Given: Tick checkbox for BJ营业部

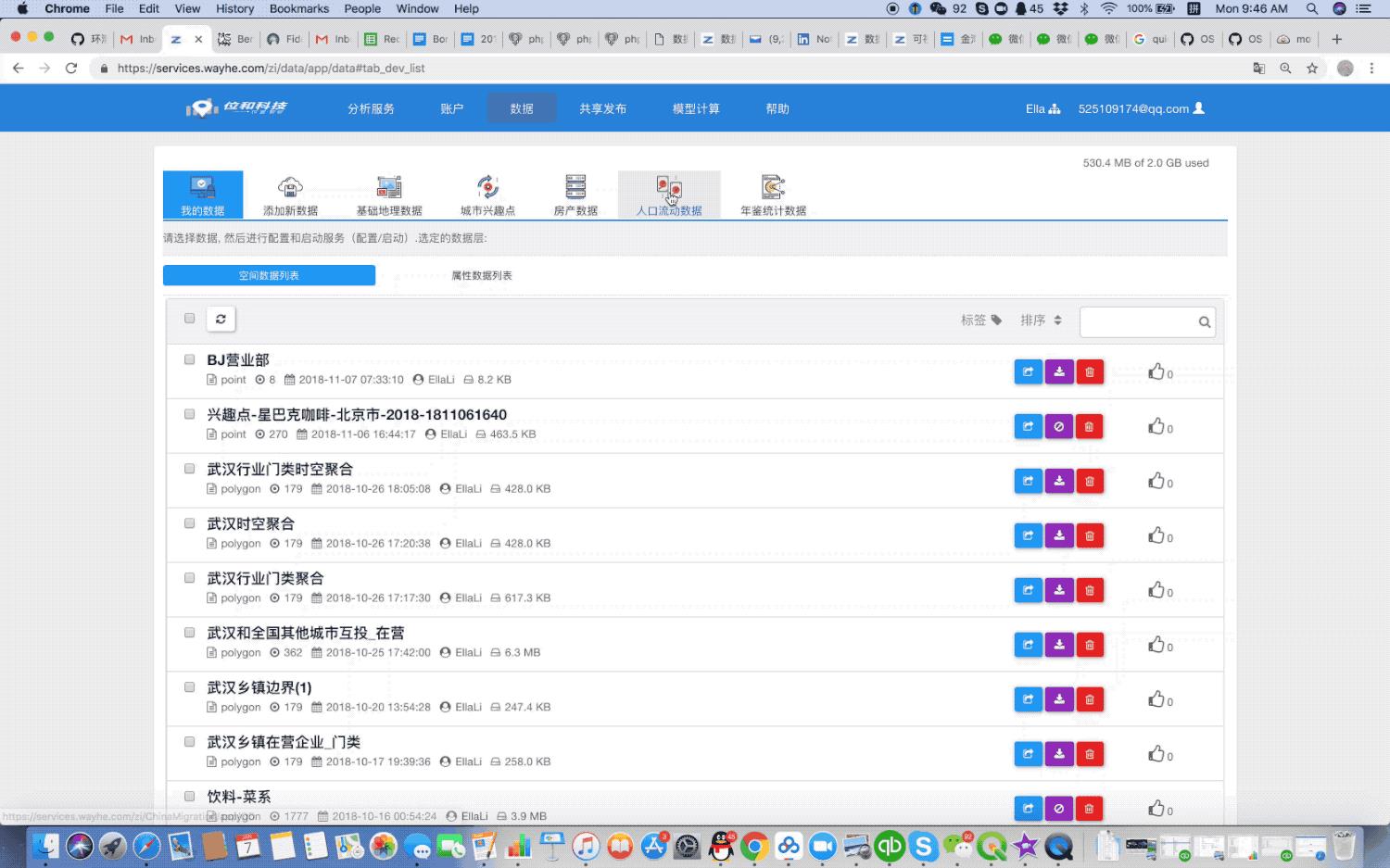Looking at the screenshot, I should (189, 359).
